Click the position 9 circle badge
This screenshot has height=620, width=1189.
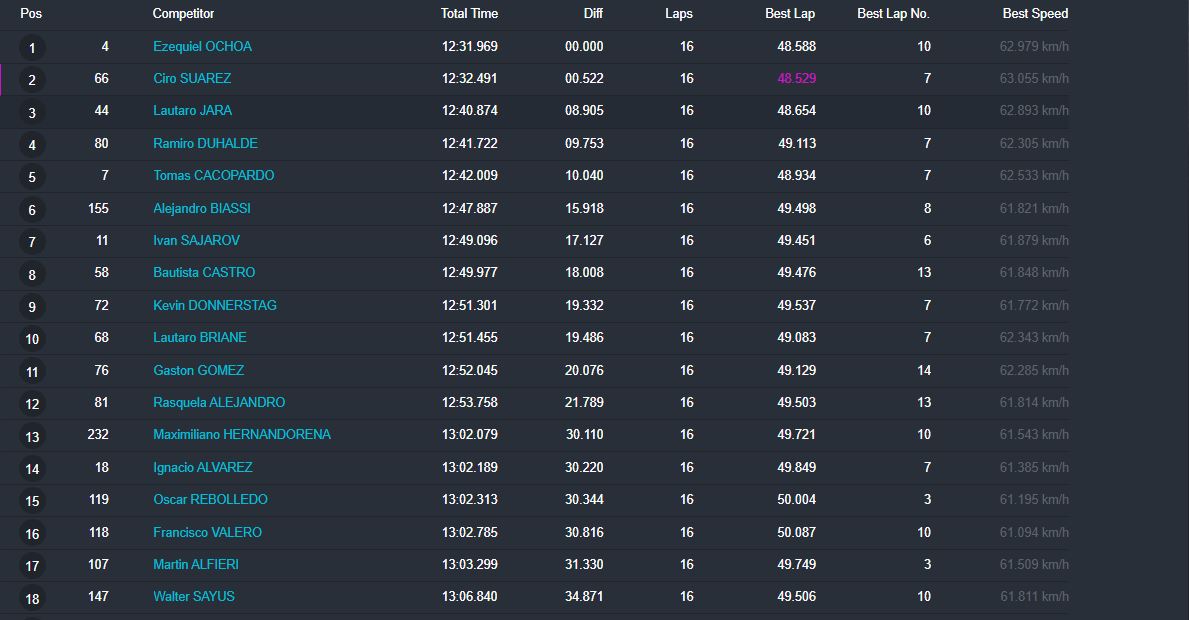32,307
